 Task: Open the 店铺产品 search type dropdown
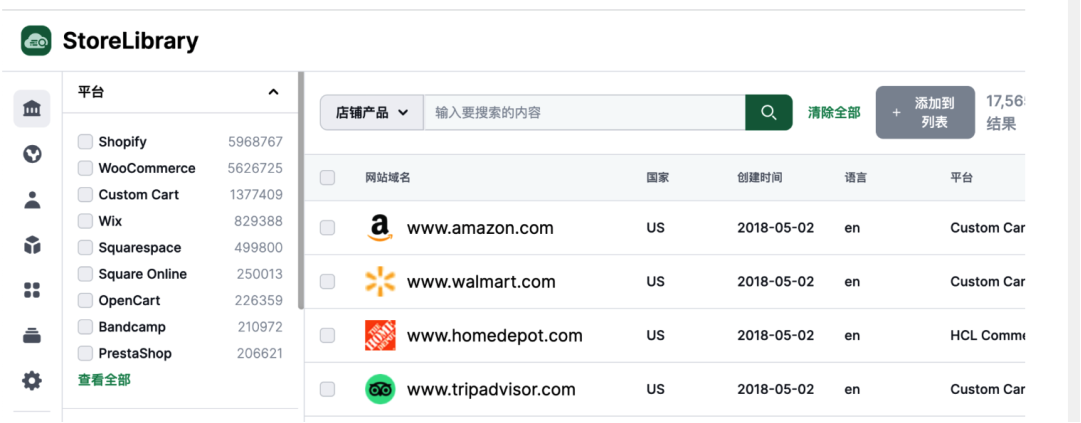(x=372, y=112)
